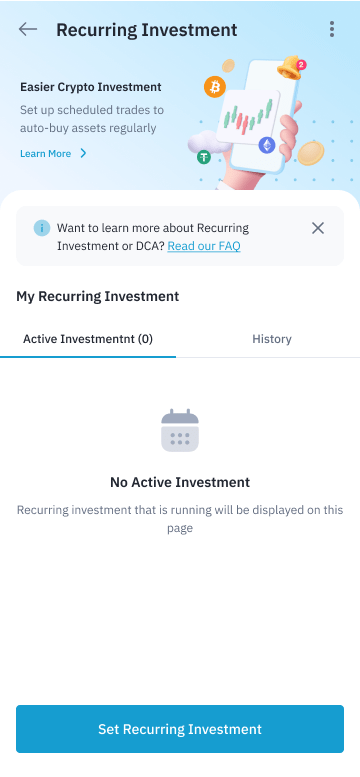
Task: Click the gray calendar empty-state icon
Action: pyautogui.click(x=180, y=430)
